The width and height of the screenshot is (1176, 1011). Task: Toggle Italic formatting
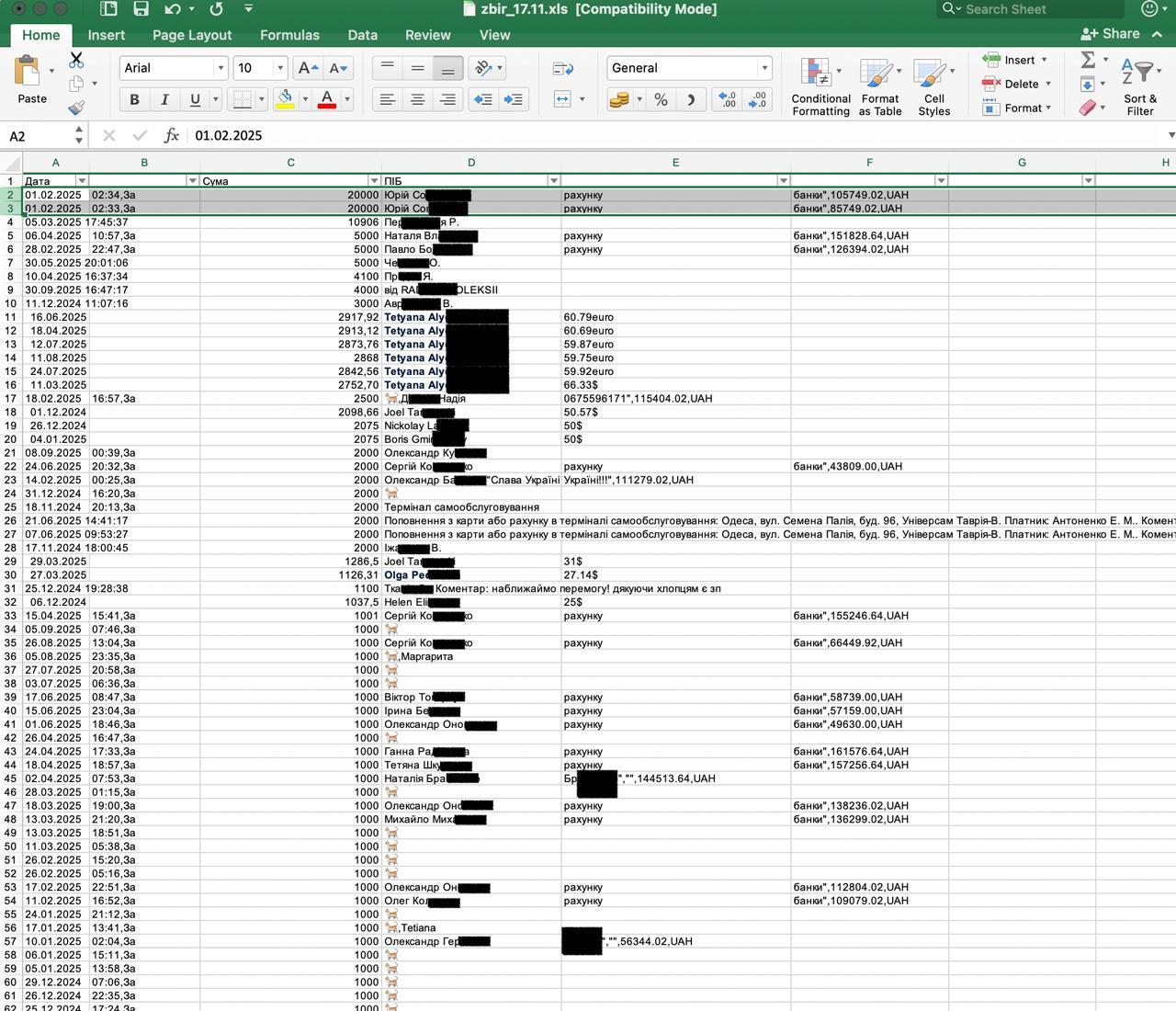164,99
